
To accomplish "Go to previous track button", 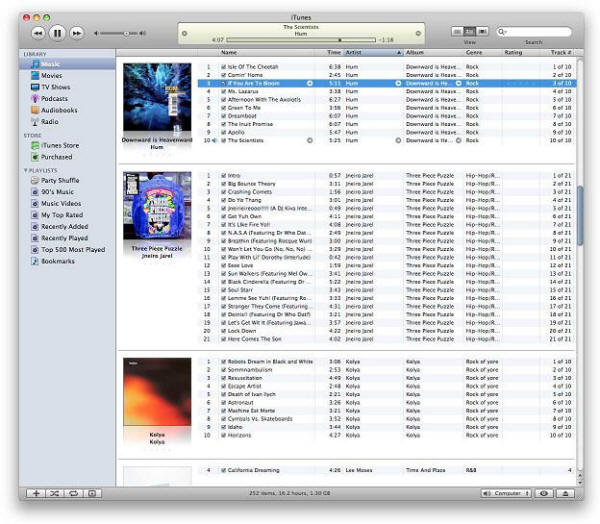I will [38, 33].
